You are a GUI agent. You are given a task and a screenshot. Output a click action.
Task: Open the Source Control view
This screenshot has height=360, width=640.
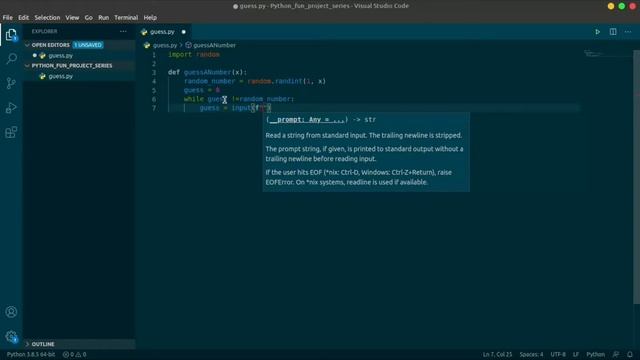pos(11,83)
